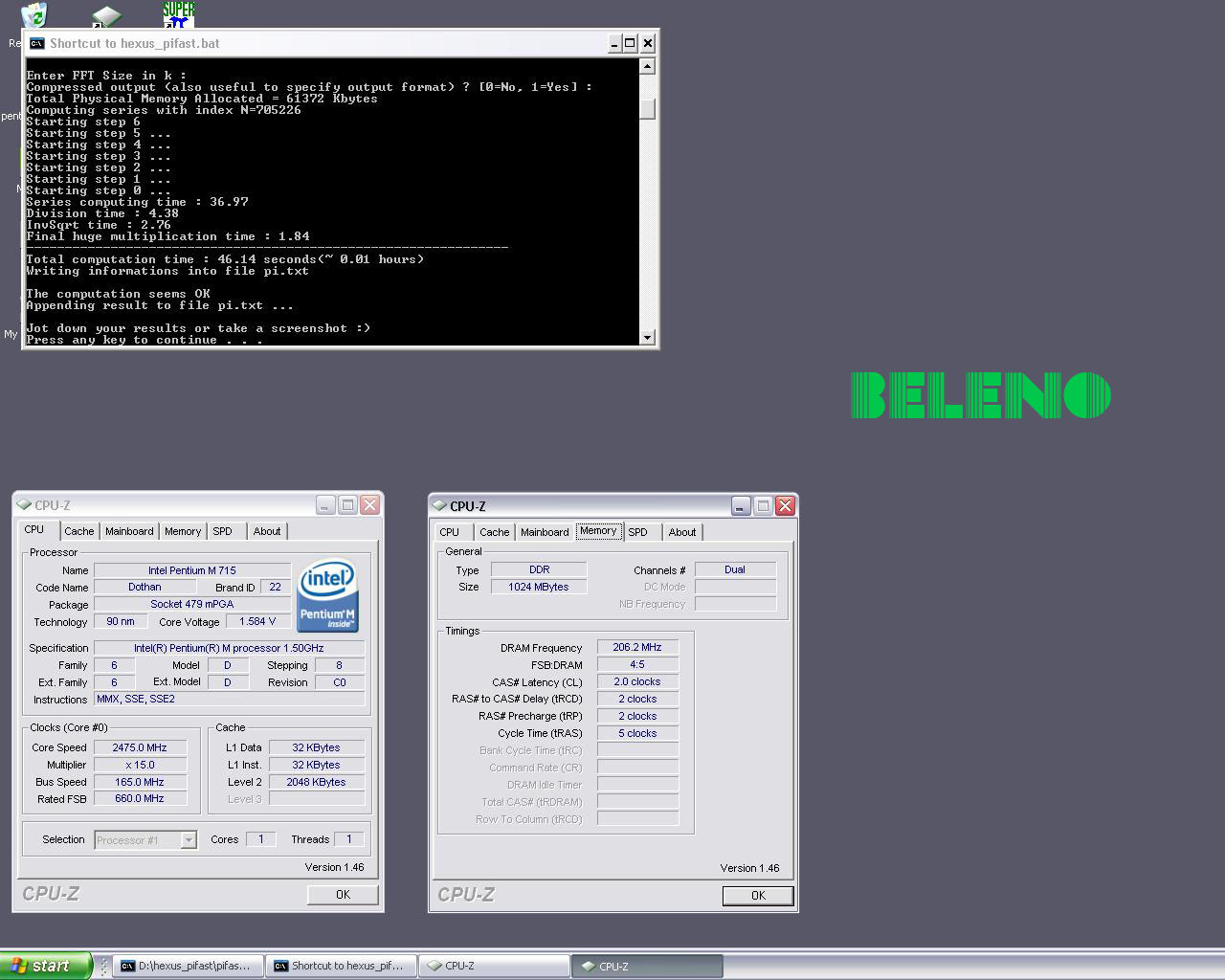Click the console scrollbar down arrow
Viewport: 1225px width, 980px height.
[x=648, y=337]
